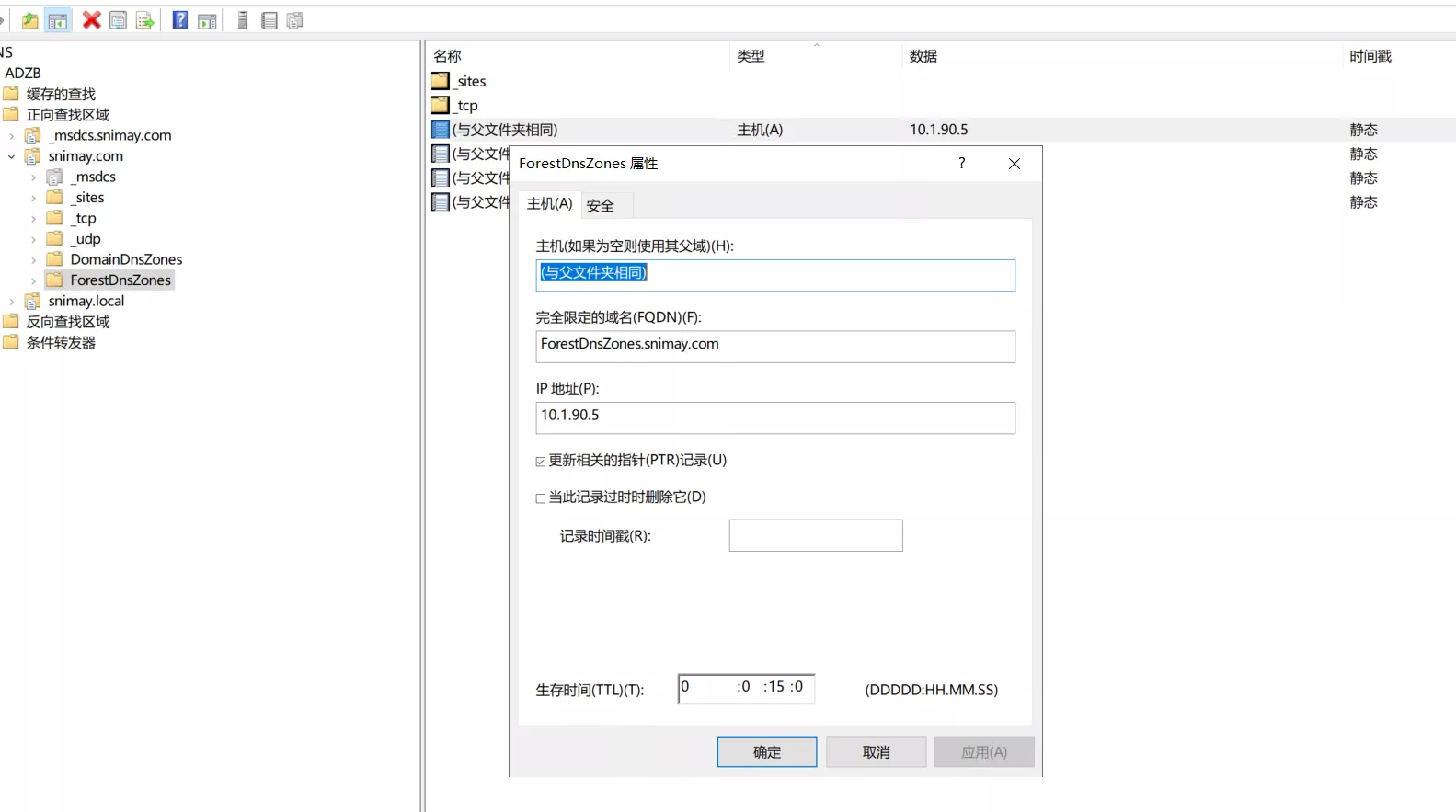Switch to the 安全 tab
1456x812 pixels.
[x=600, y=206]
